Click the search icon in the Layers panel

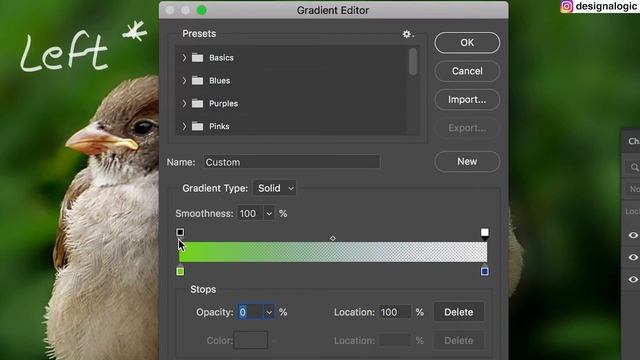634,167
